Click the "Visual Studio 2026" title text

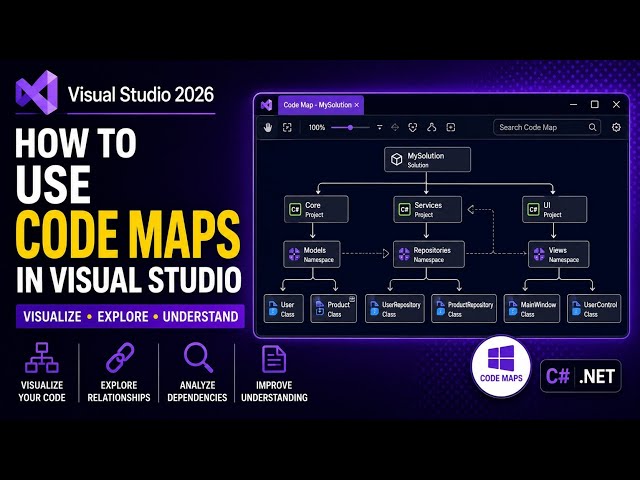click(x=140, y=94)
